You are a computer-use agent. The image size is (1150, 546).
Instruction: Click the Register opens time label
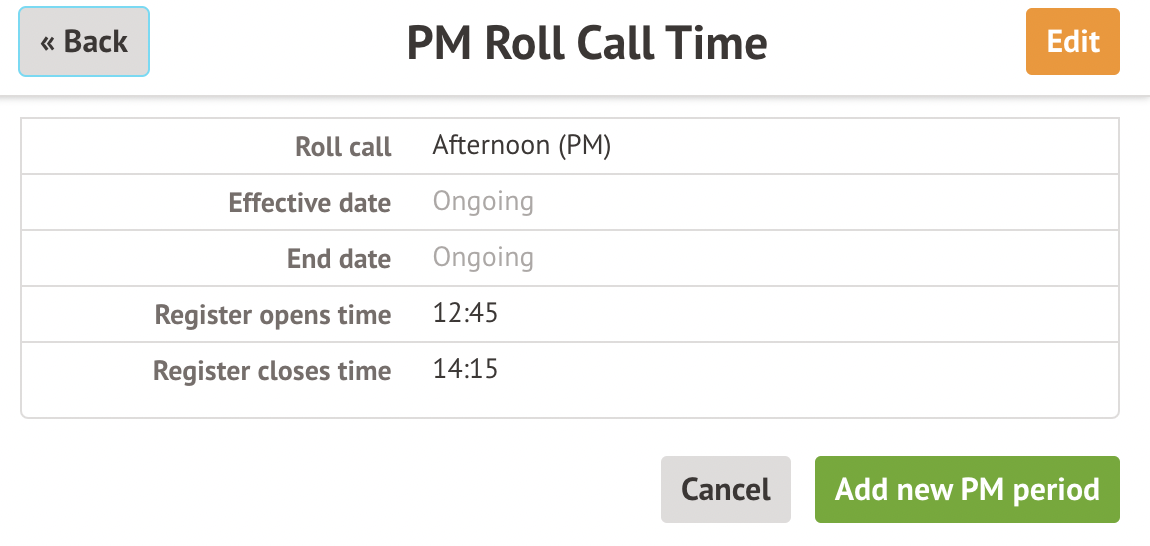(x=272, y=315)
